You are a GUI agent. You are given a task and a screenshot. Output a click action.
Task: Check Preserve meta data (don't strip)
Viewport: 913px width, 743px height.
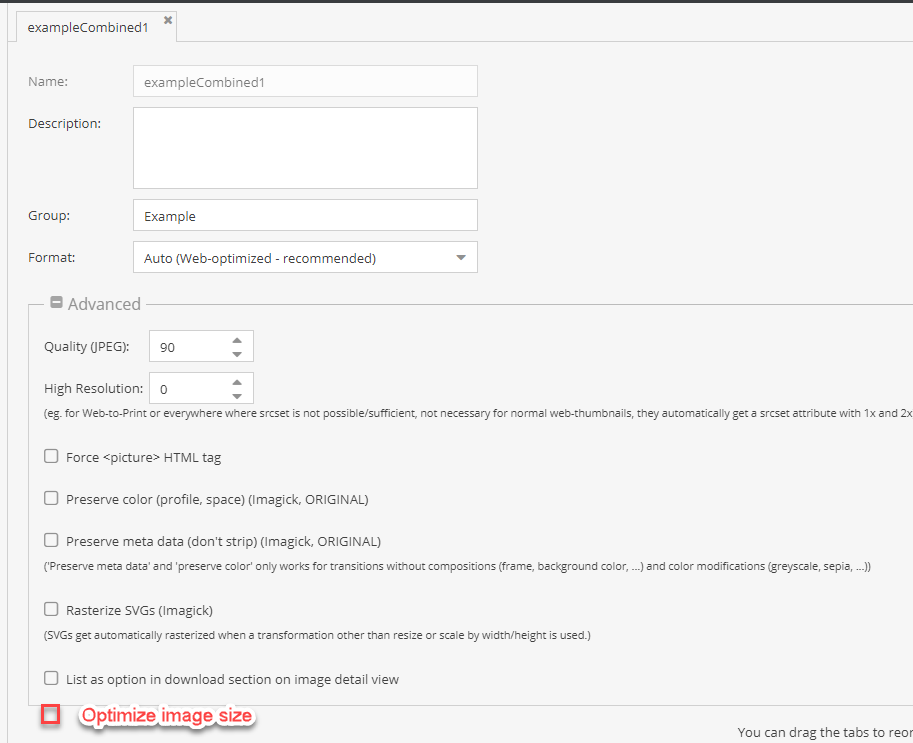[51, 540]
